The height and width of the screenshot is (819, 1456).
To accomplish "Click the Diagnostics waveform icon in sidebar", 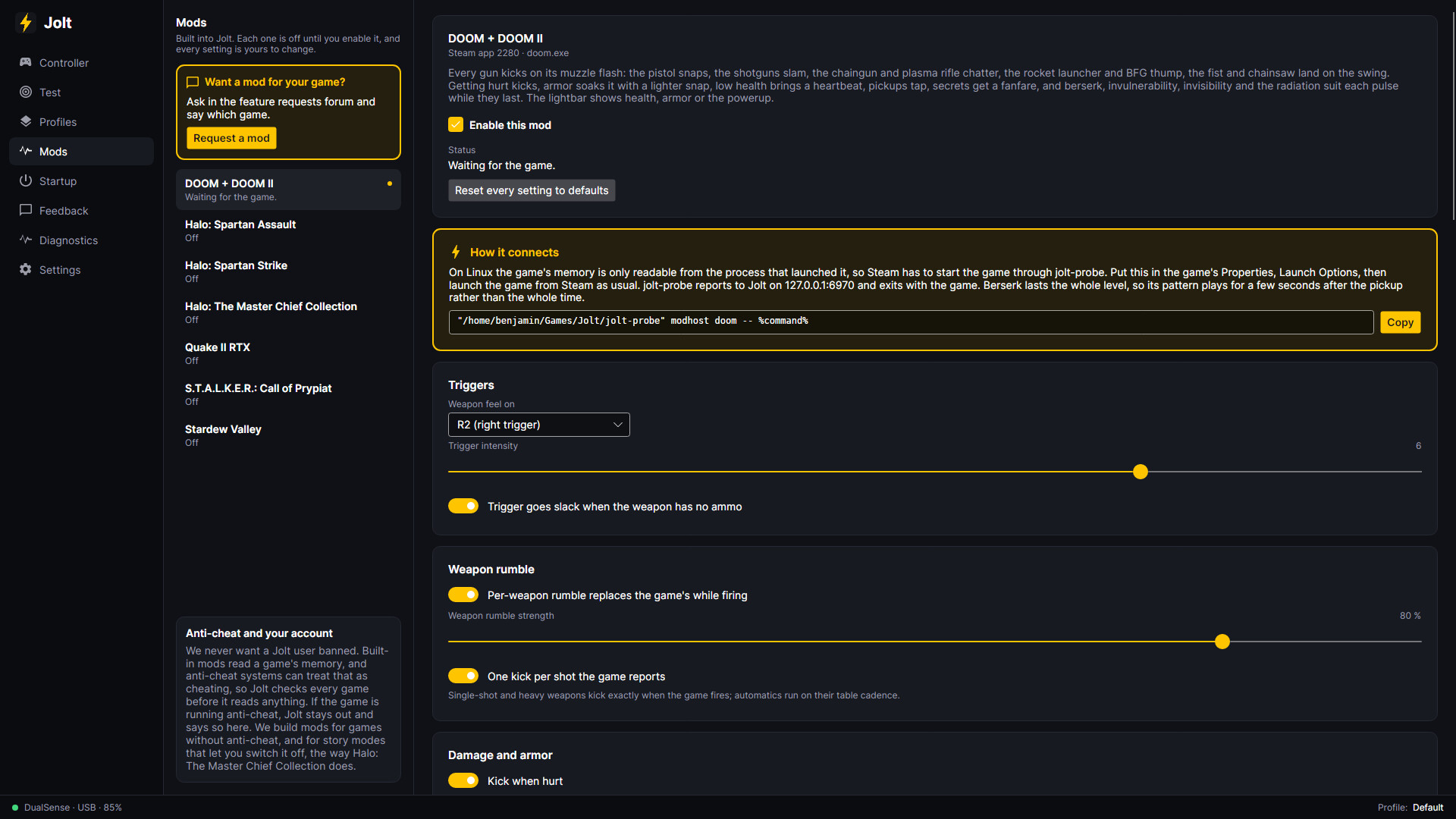I will click(x=26, y=240).
